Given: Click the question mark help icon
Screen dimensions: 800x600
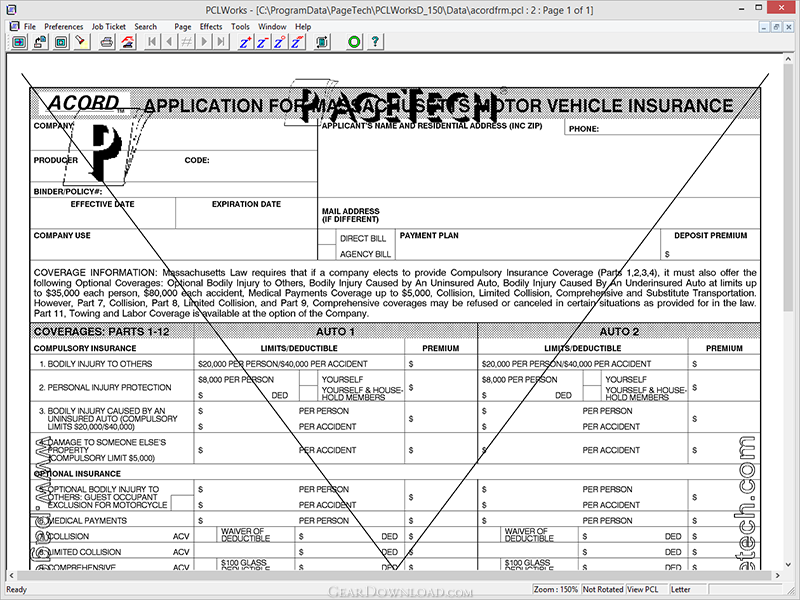Looking at the screenshot, I should (375, 42).
